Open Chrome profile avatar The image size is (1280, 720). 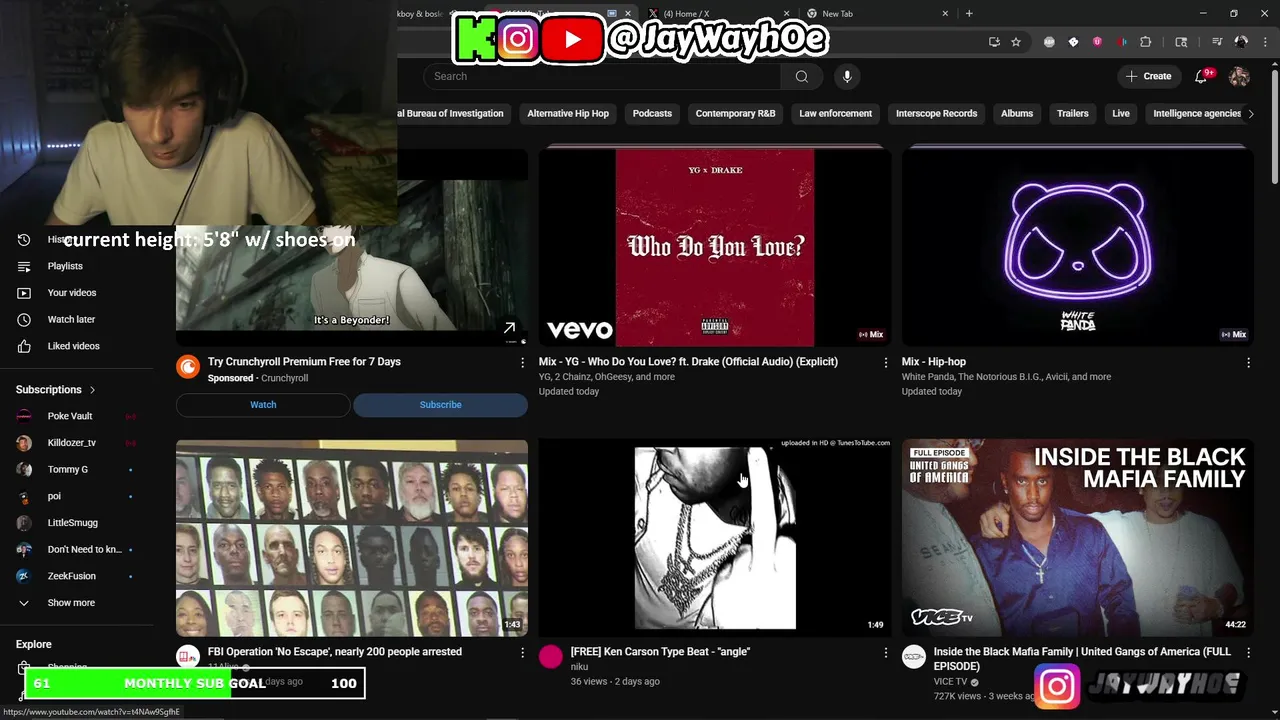[x=1241, y=42]
